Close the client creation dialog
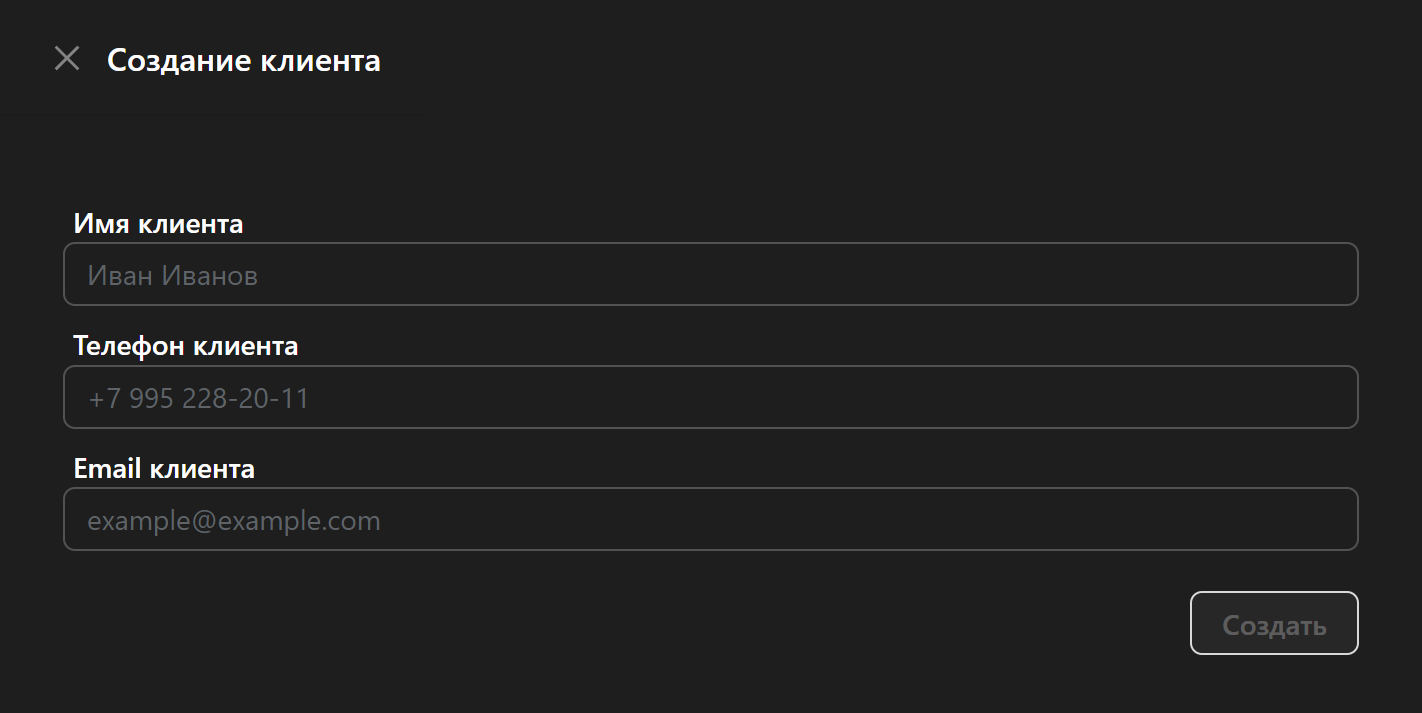 [x=67, y=59]
